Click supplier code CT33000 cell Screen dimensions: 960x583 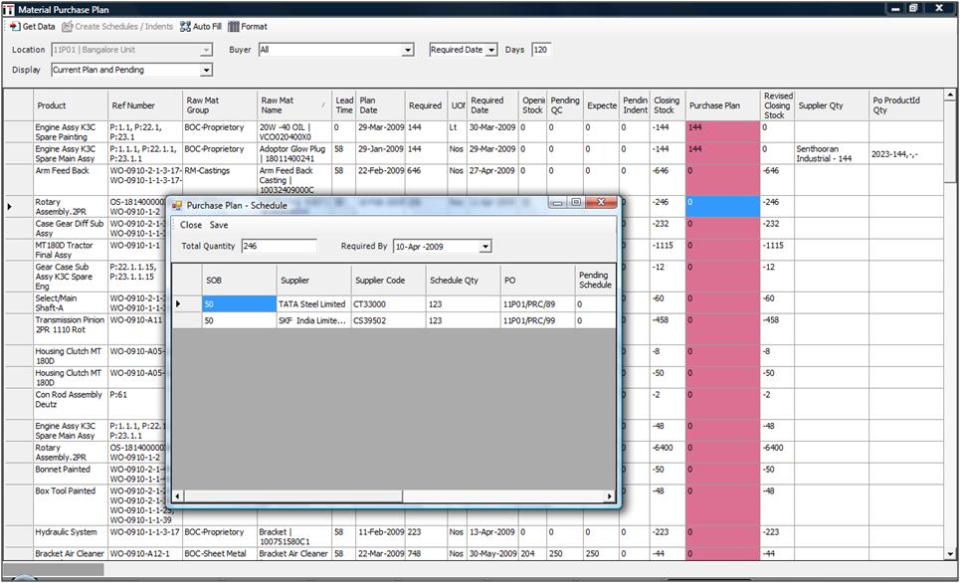click(388, 304)
